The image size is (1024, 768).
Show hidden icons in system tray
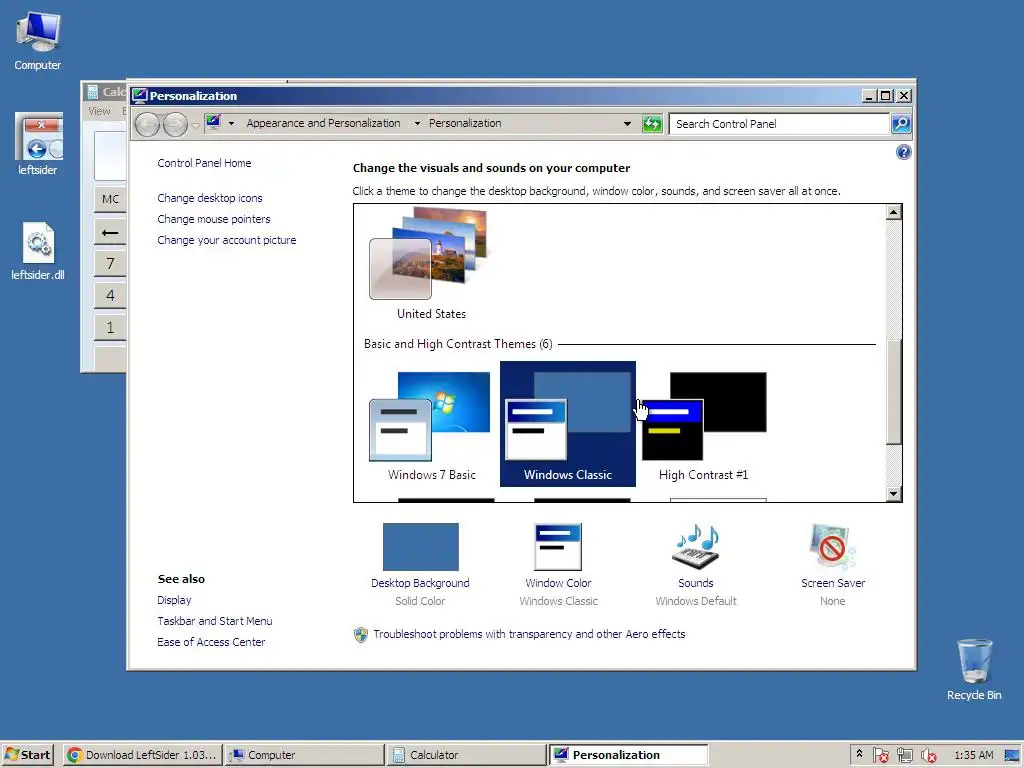pyautogui.click(x=859, y=754)
